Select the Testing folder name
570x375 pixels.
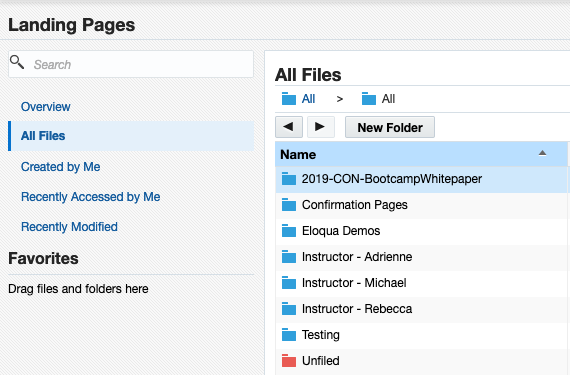click(321, 335)
